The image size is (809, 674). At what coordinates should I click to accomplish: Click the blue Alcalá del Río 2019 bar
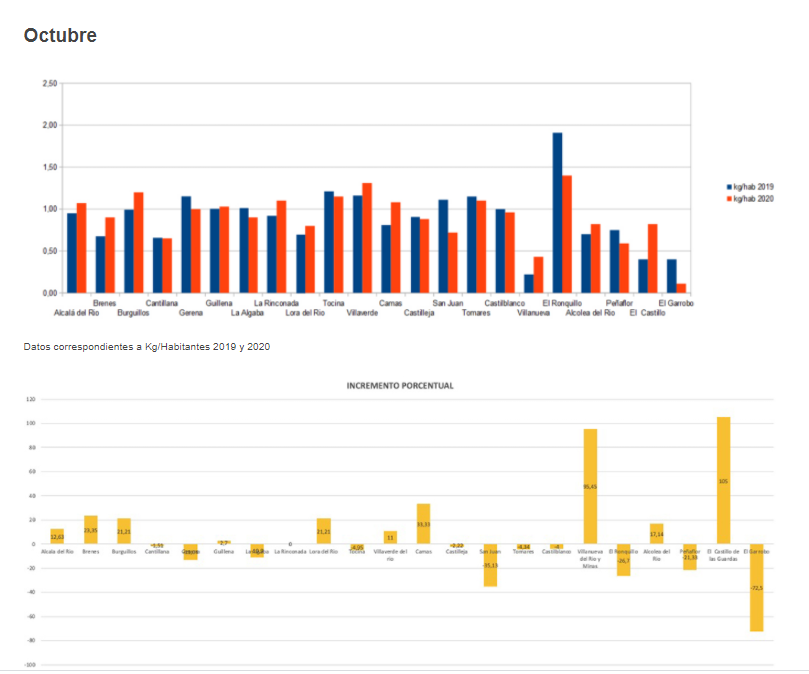[x=72, y=252]
